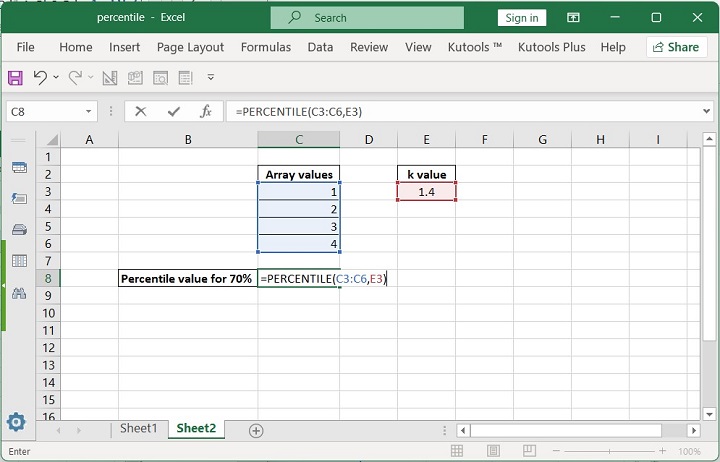Open the Data tab
Viewport: 720px width, 462px height.
click(321, 47)
